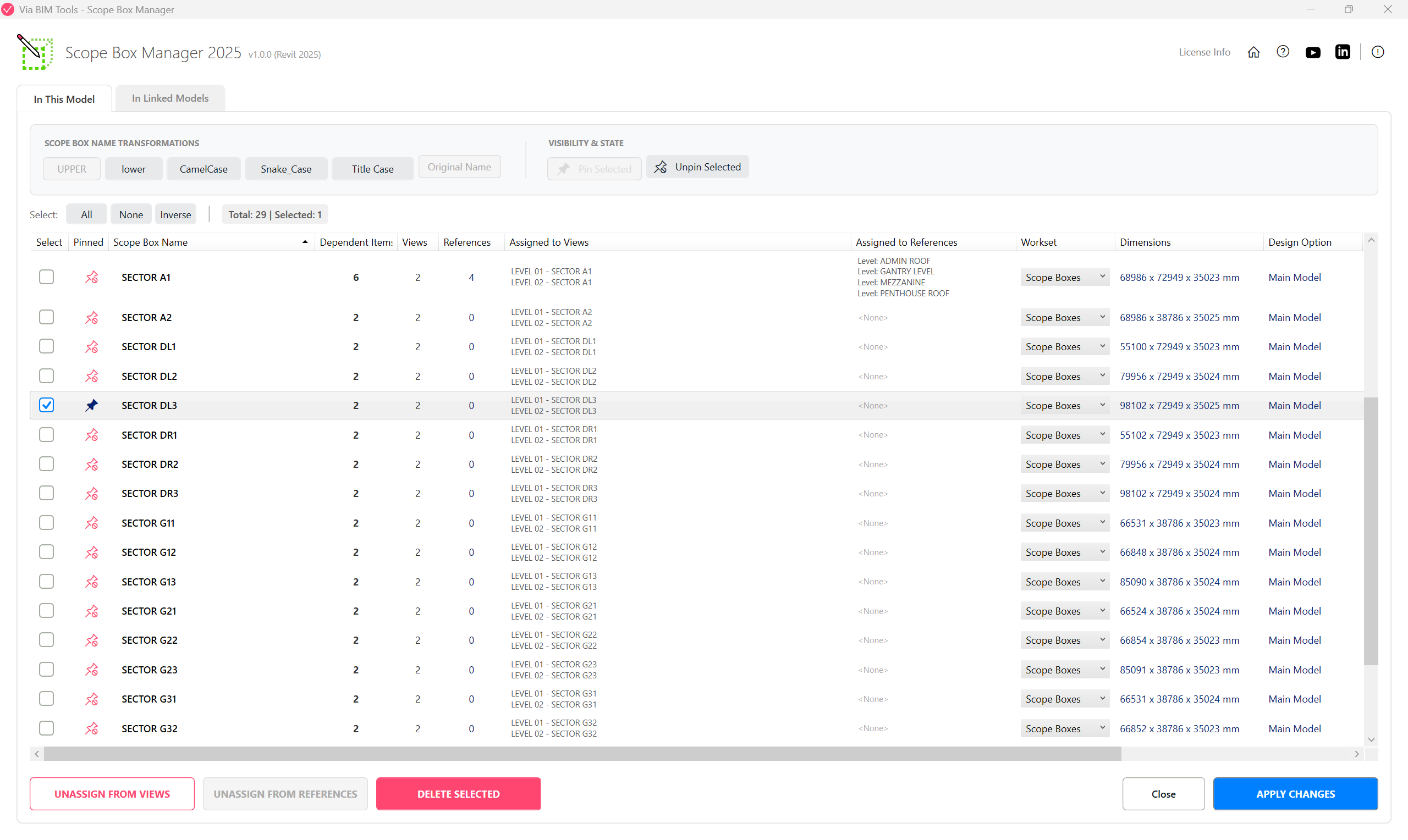Viewport: 1408px width, 840px height.
Task: Click the DELETE SELECTED button
Action: (x=459, y=794)
